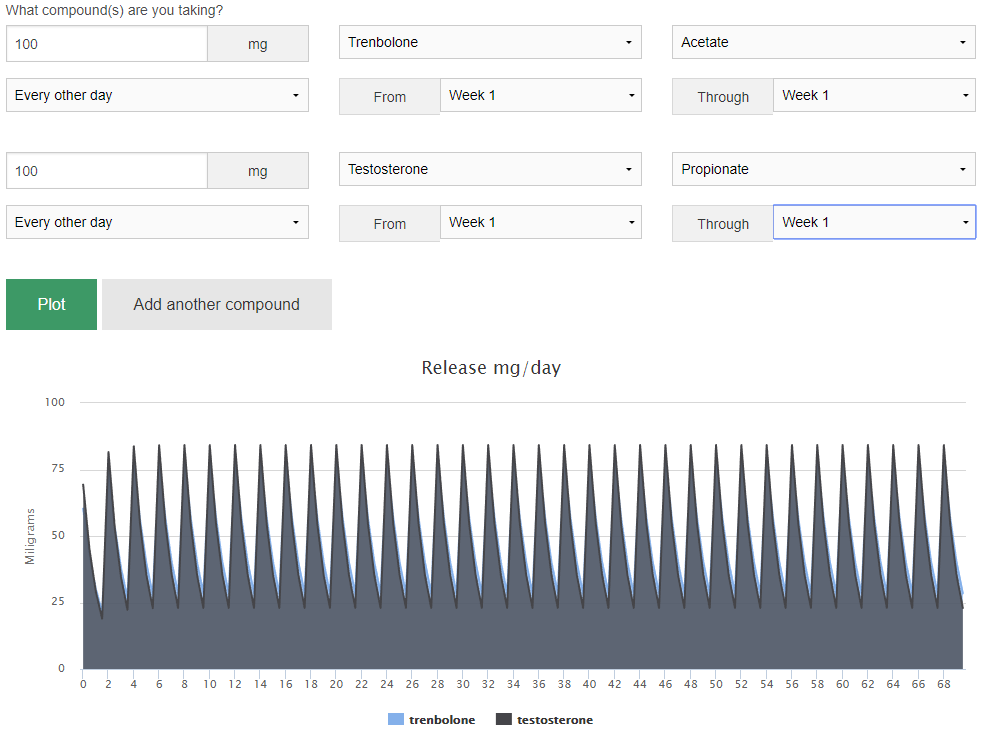
Task: Click the blue trenbolone legend color swatch
Action: pyautogui.click(x=395, y=720)
